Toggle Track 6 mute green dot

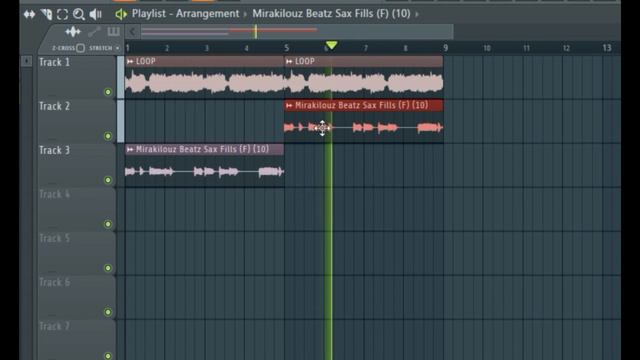[x=108, y=312]
